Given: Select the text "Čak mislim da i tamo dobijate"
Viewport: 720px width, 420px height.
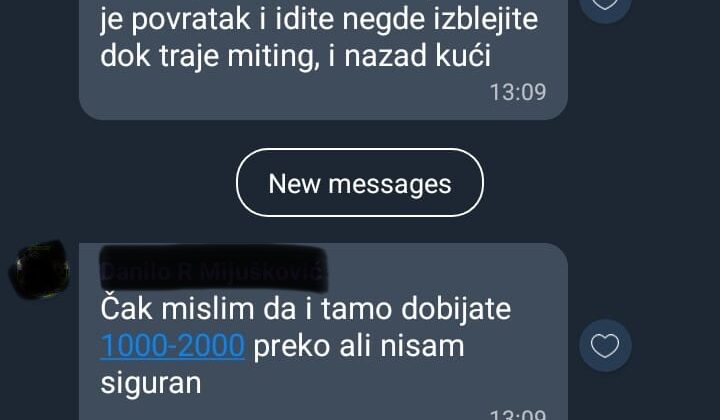Looking at the screenshot, I should [x=305, y=308].
